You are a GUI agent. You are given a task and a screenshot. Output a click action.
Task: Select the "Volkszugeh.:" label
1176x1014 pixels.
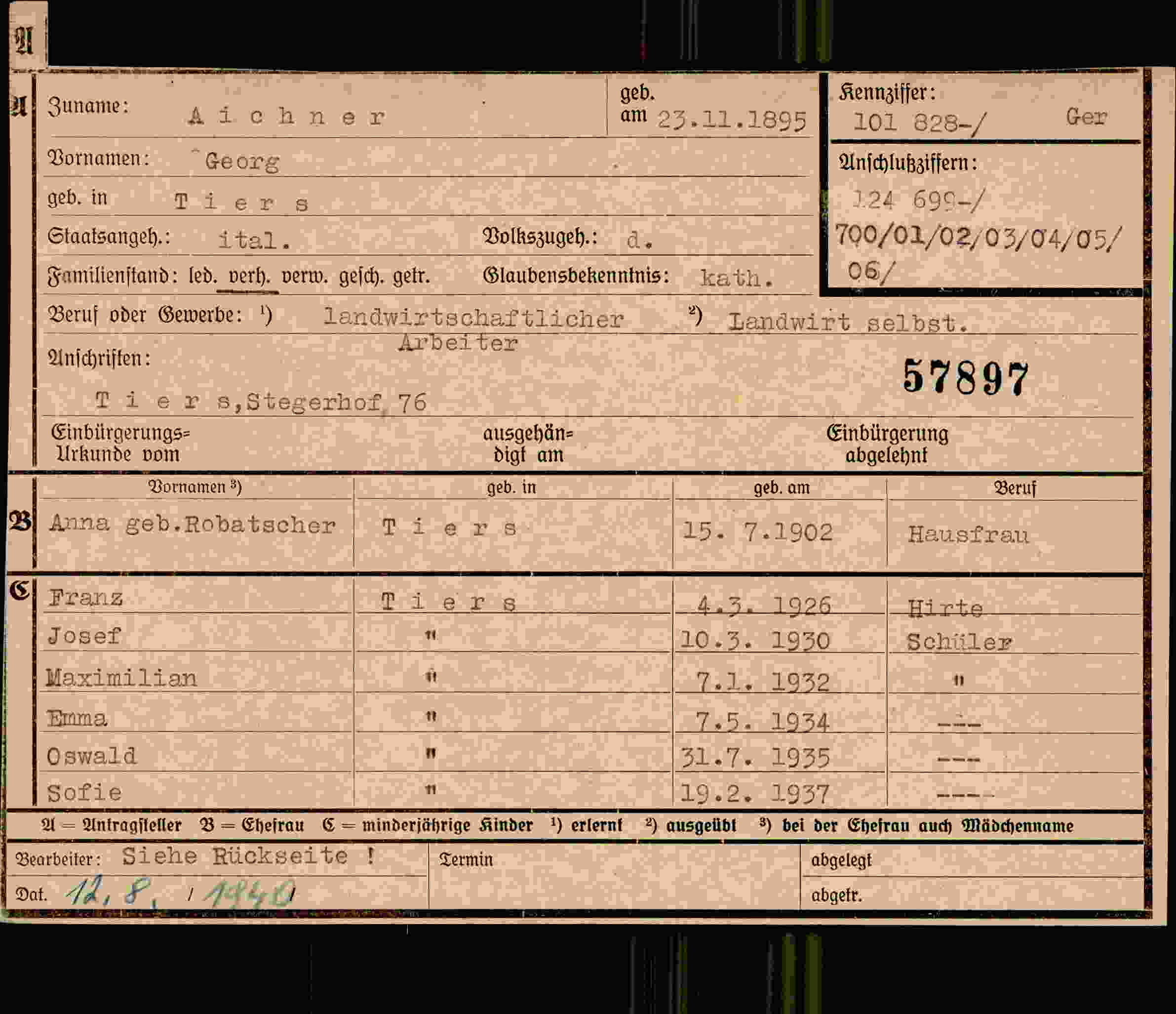tap(540, 236)
